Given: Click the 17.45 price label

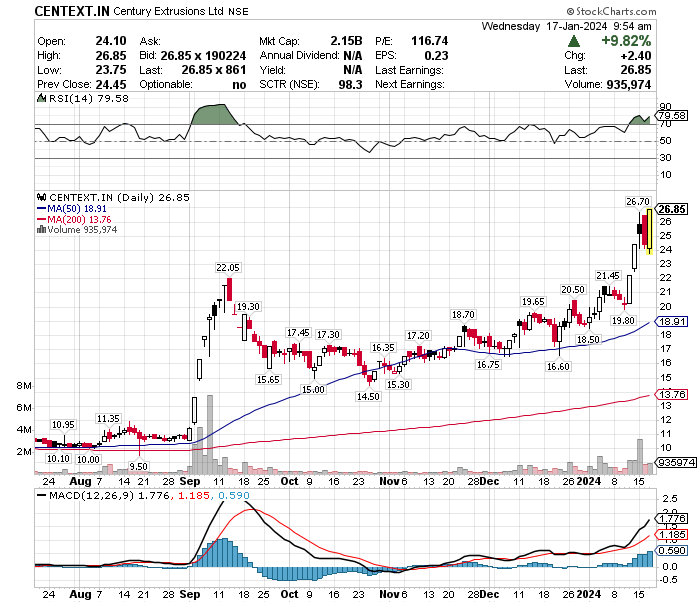Looking at the screenshot, I should tap(298, 333).
